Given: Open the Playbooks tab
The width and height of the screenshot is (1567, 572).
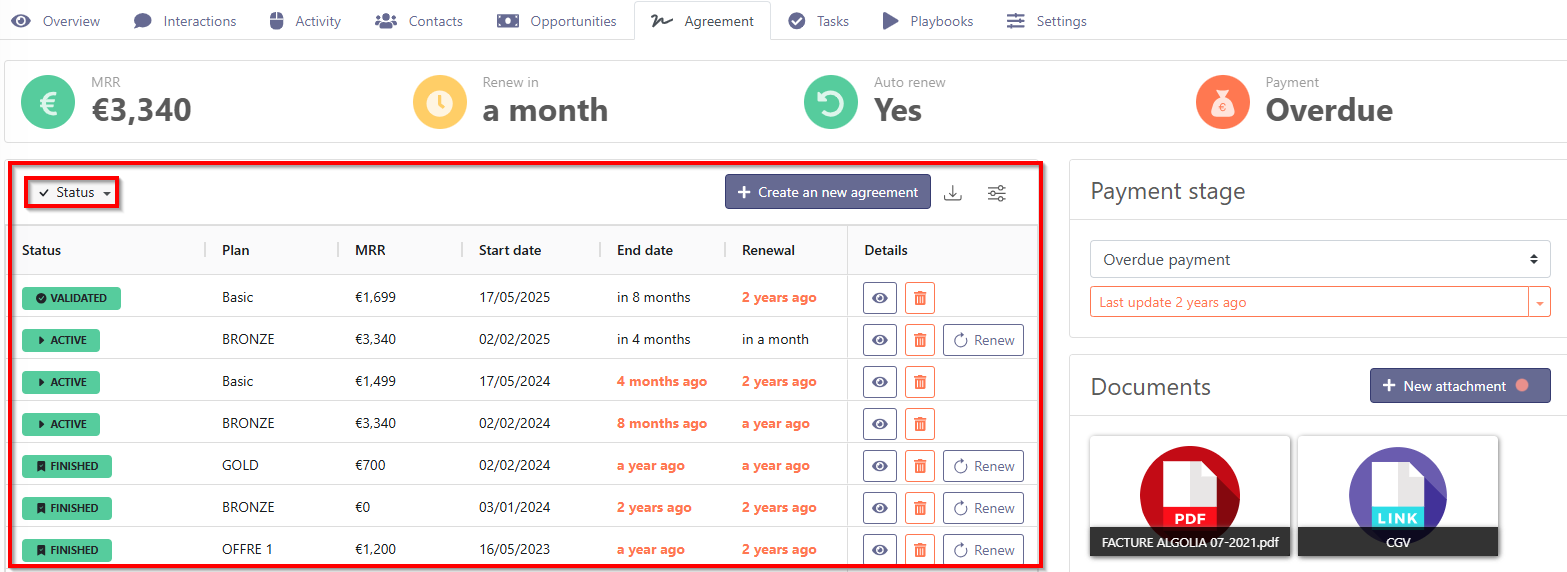Looking at the screenshot, I should tap(927, 21).
